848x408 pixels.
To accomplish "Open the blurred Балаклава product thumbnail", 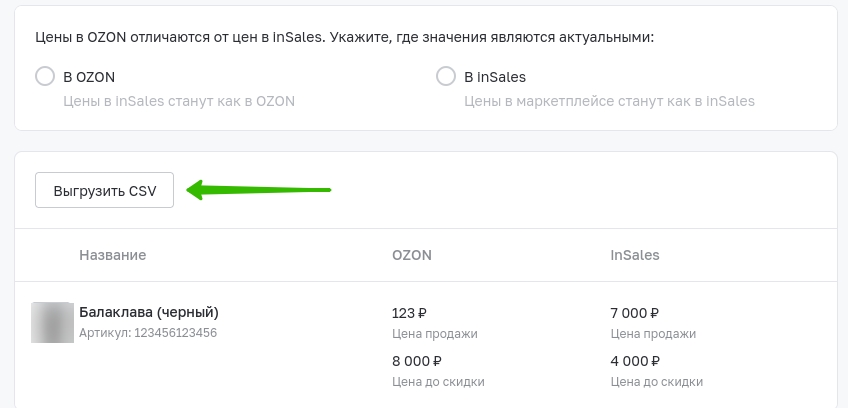I will click(x=52, y=323).
